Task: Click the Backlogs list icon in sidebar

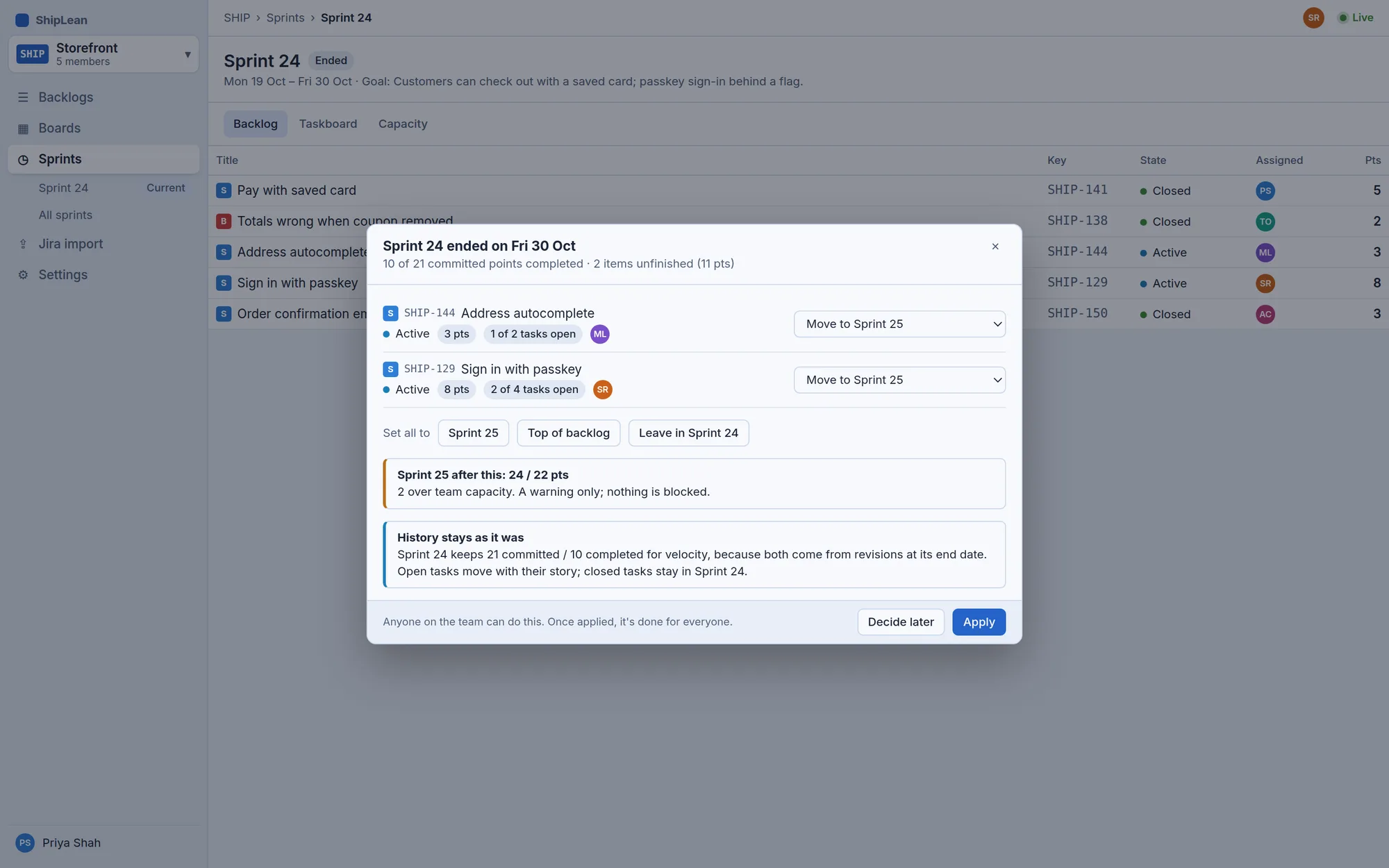Action: click(23, 97)
